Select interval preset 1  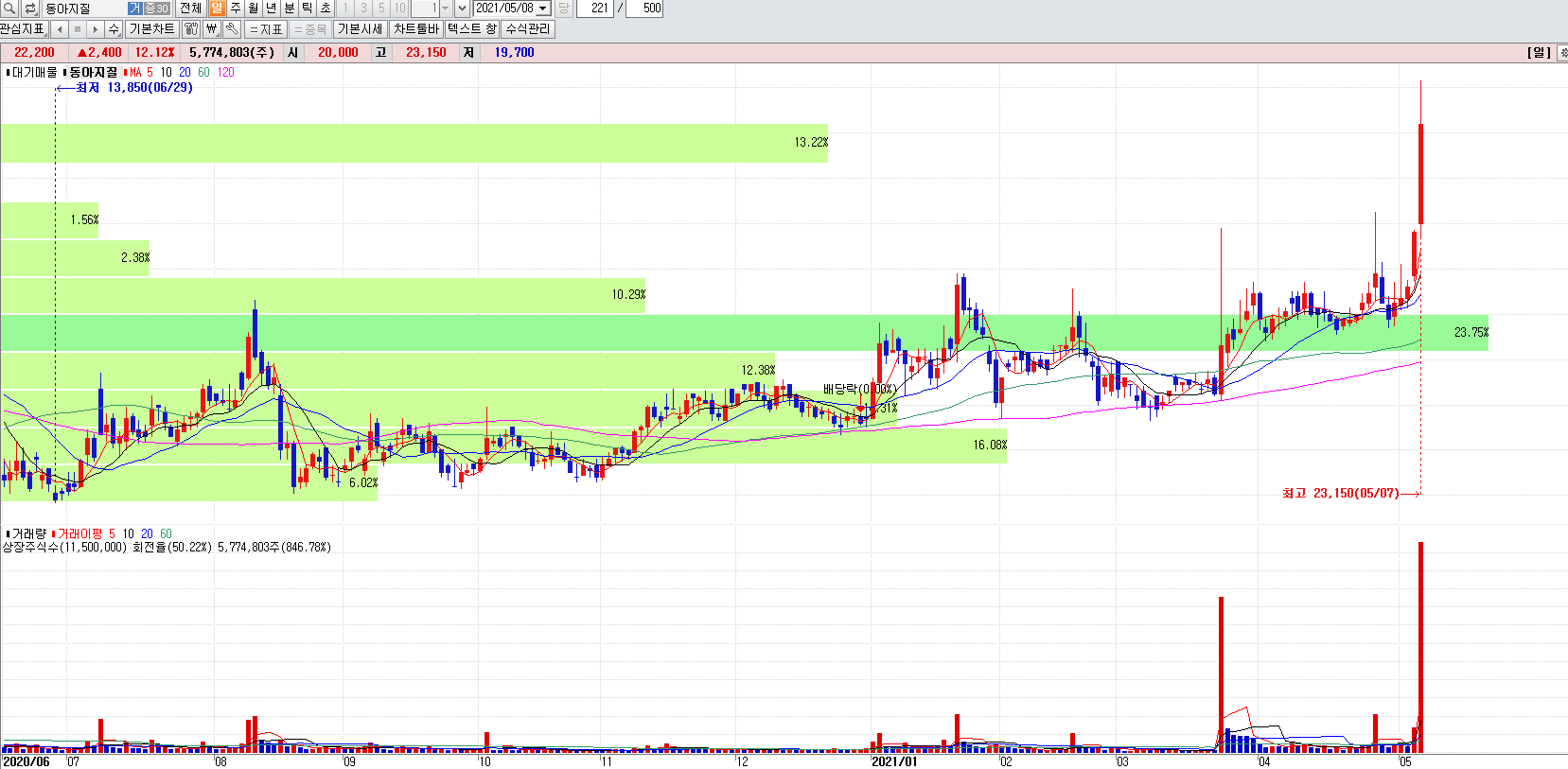[345, 9]
